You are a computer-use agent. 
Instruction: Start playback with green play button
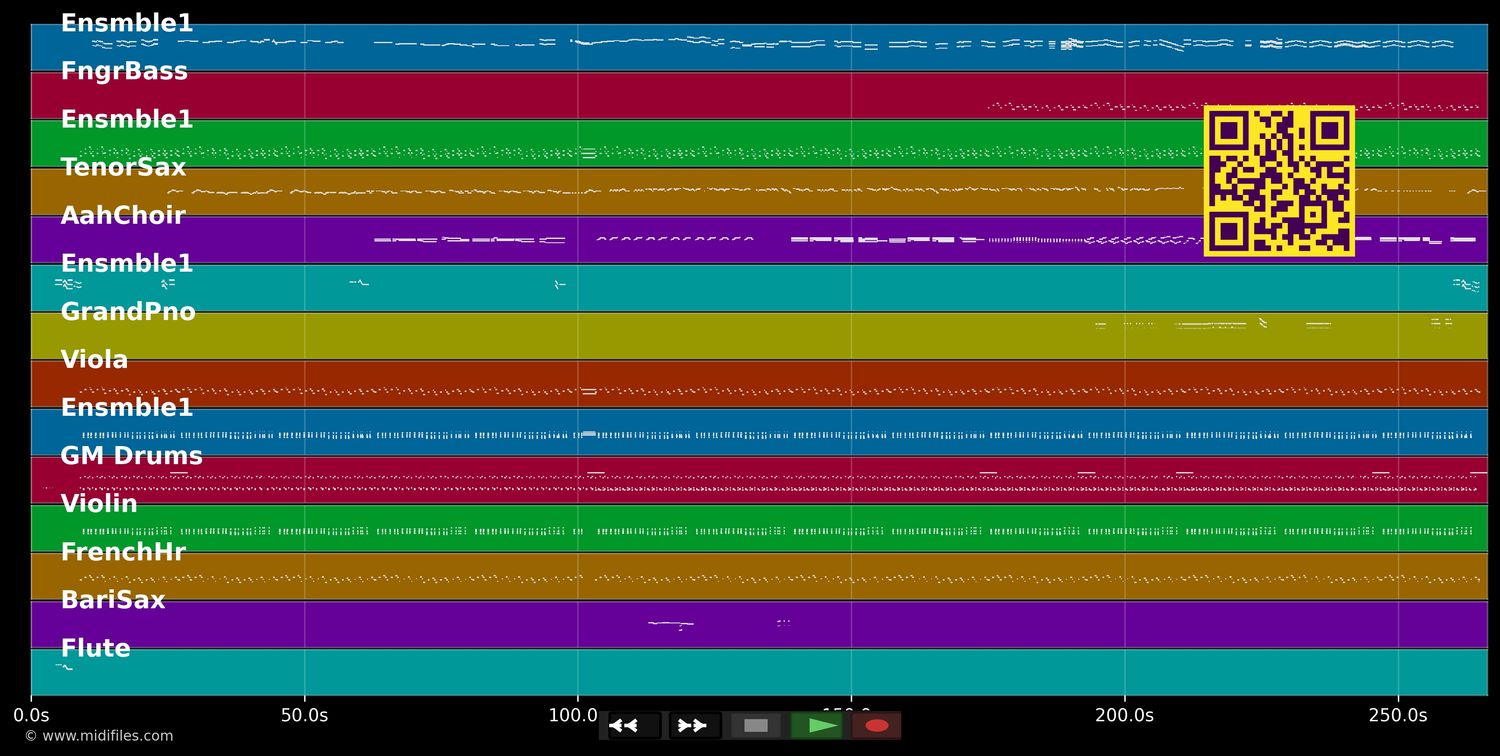click(x=817, y=726)
